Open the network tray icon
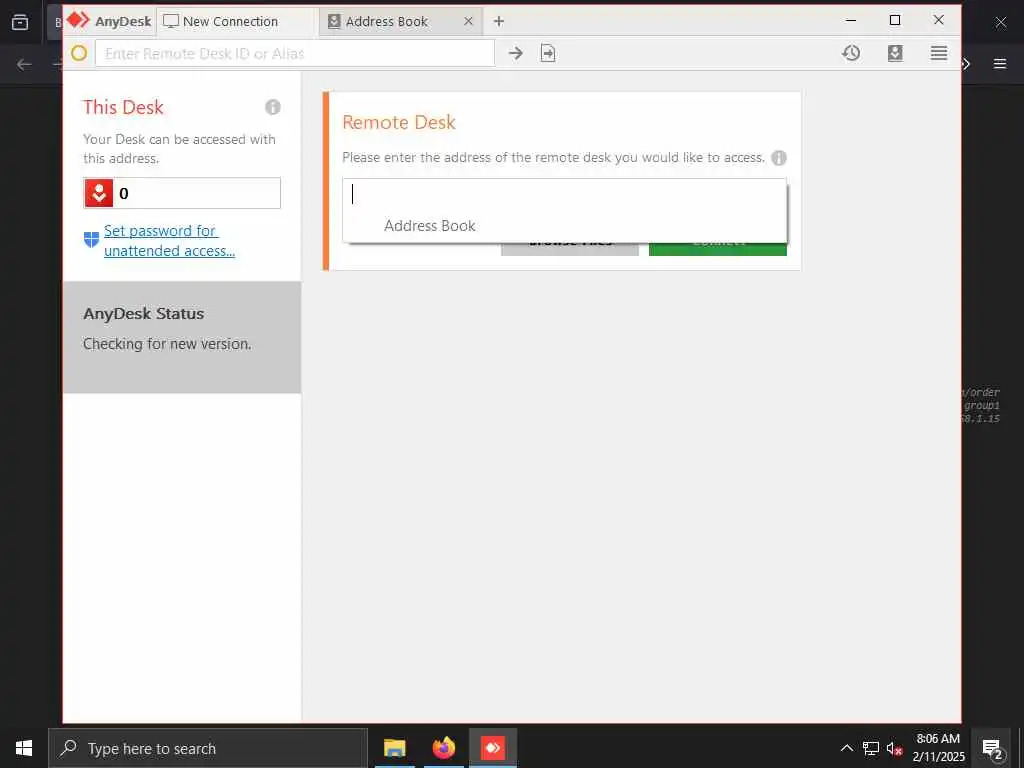 [871, 748]
